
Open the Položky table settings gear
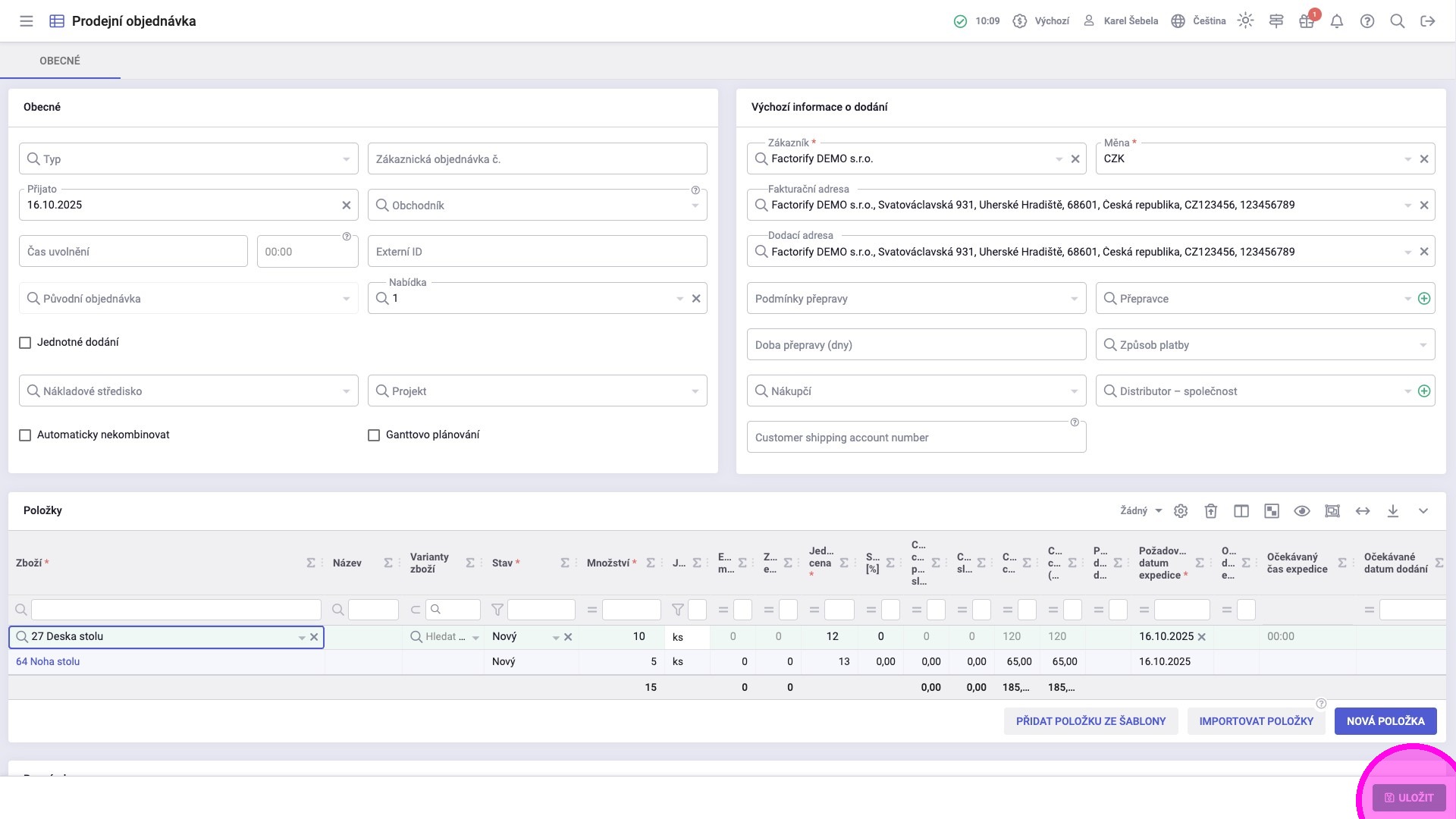point(1181,511)
